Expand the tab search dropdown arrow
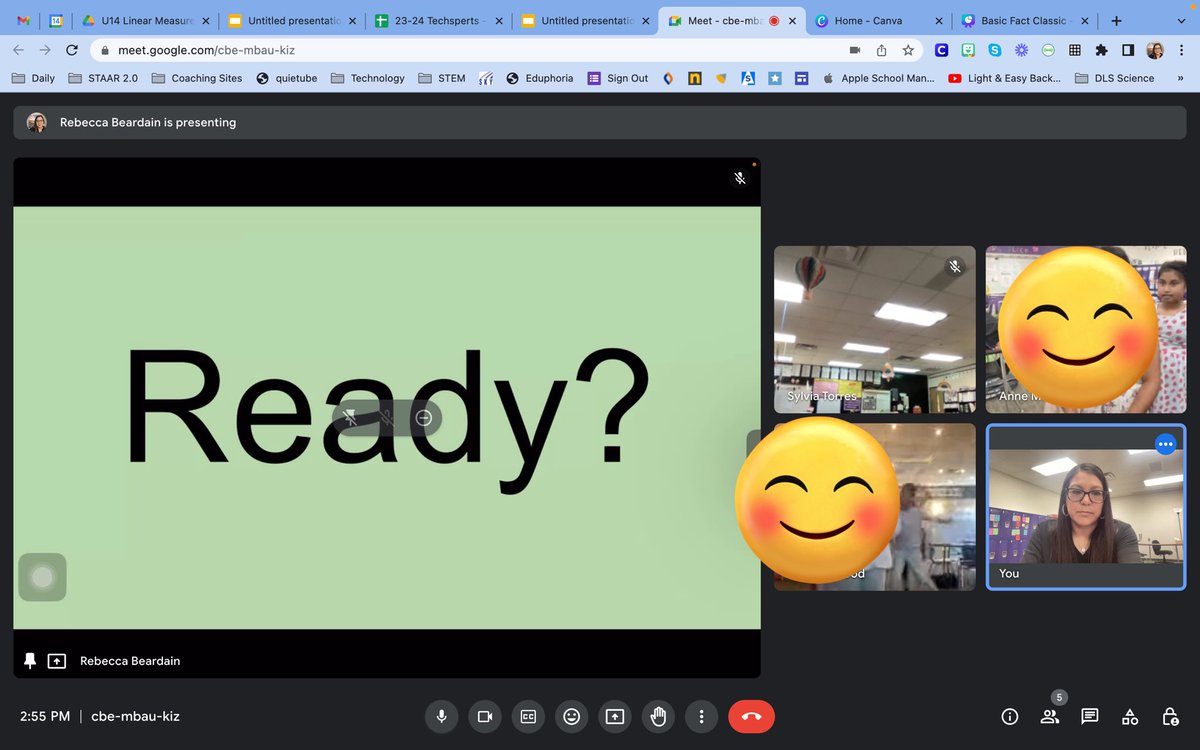The image size is (1200, 750). (x=1181, y=21)
